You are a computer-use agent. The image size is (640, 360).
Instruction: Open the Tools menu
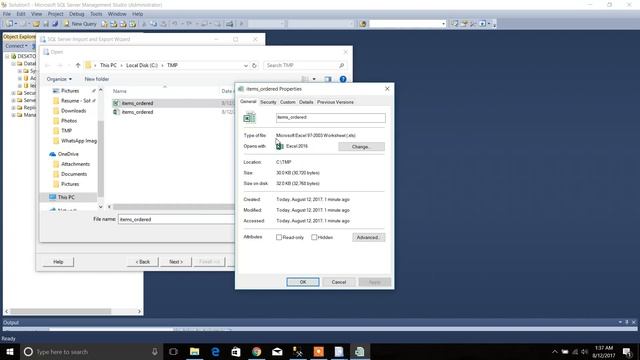tap(96, 14)
